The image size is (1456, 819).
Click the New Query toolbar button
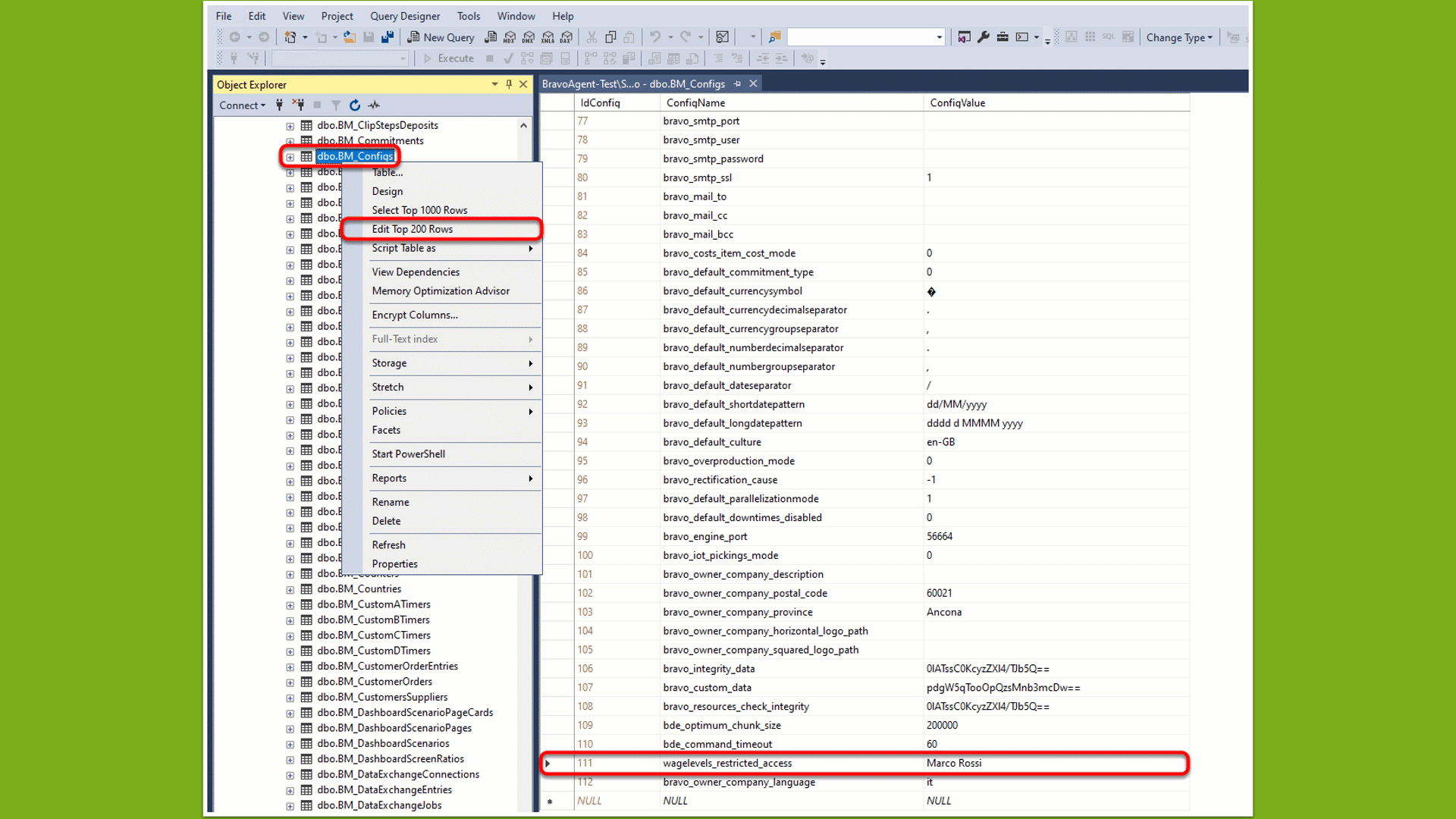click(x=441, y=37)
